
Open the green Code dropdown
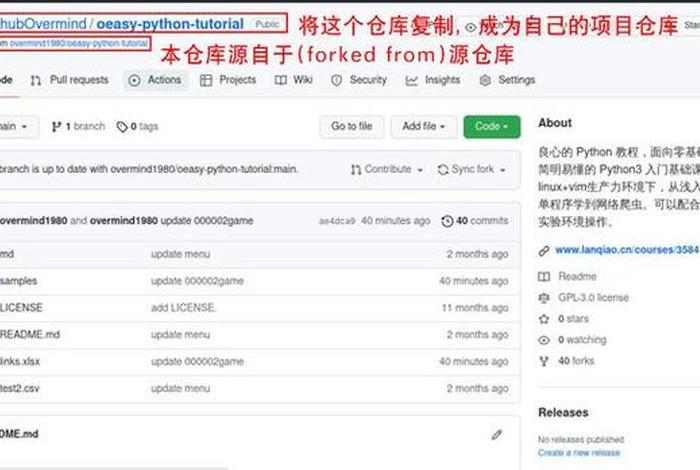(492, 126)
